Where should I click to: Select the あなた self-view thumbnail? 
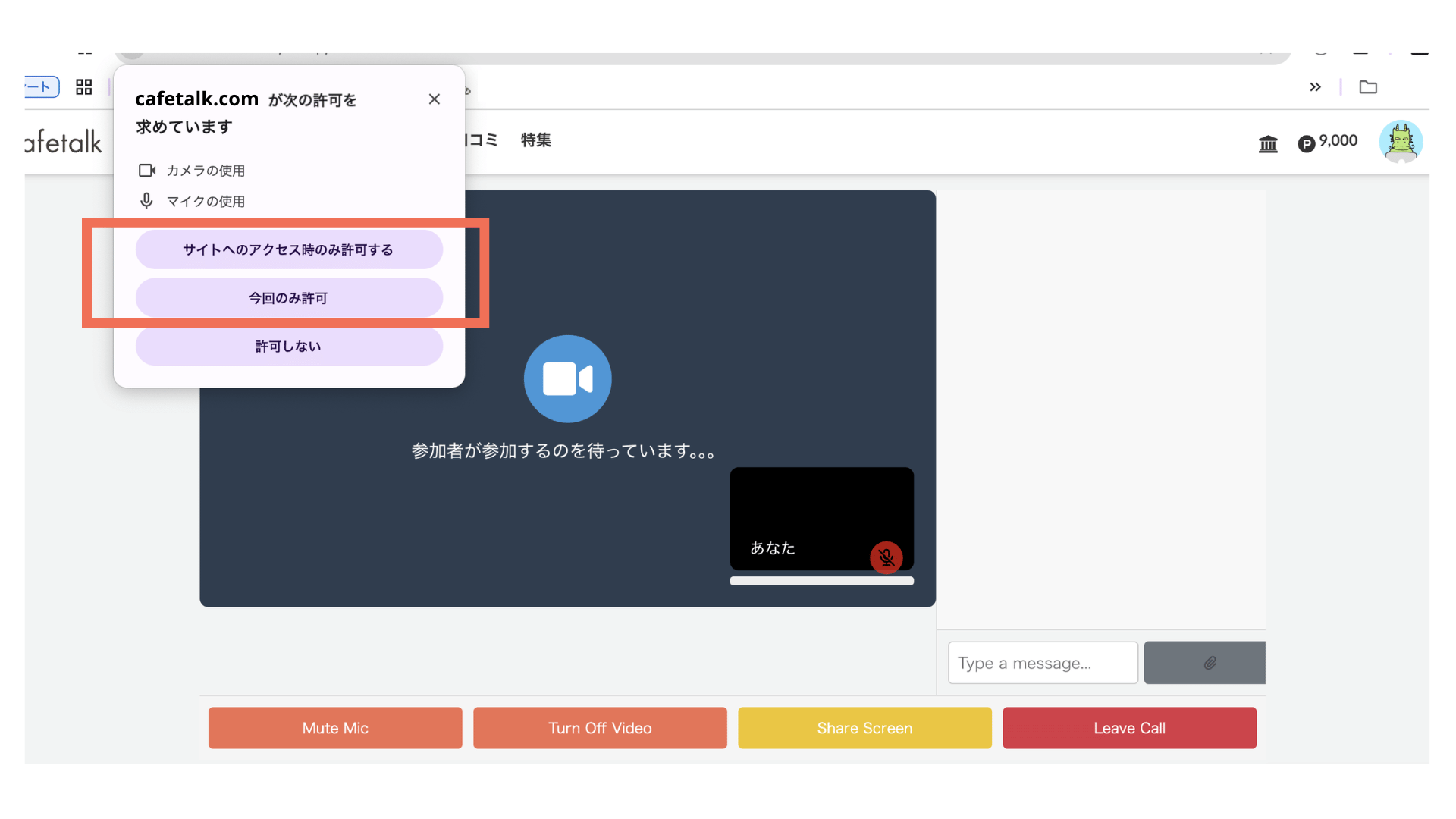point(821,519)
